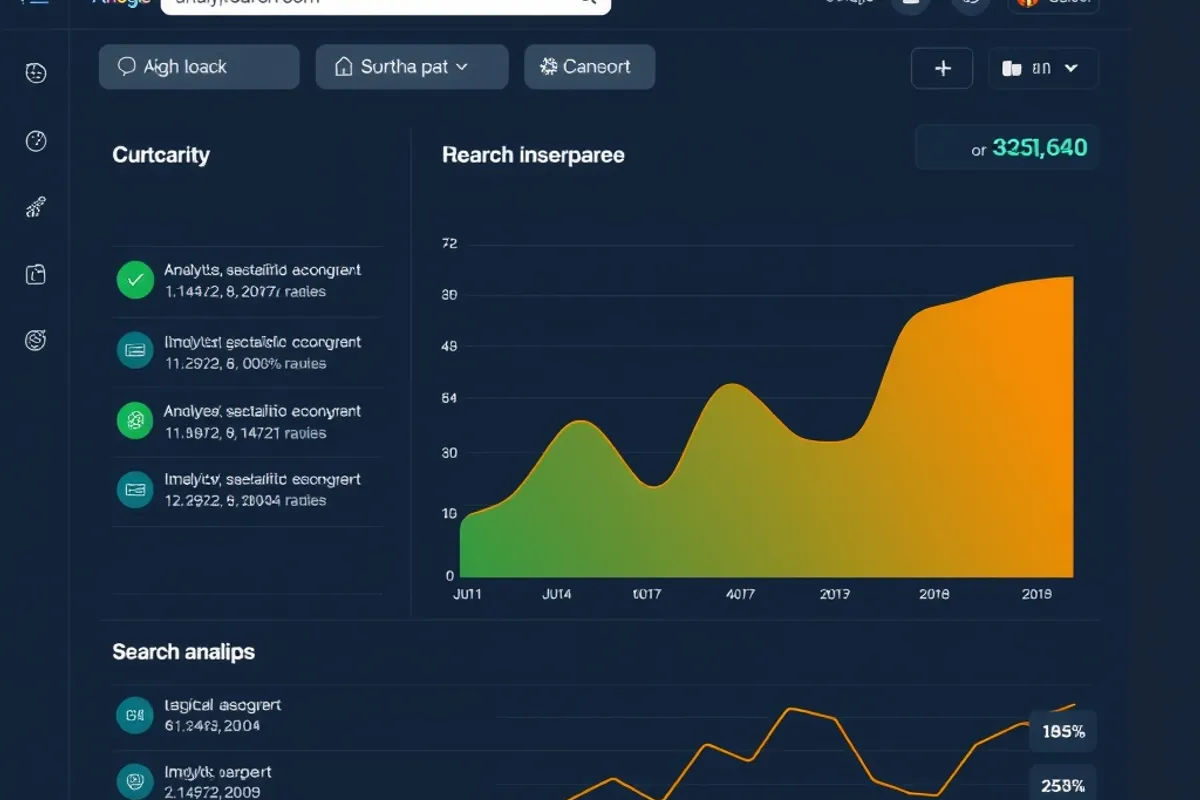1200x800 pixels.
Task: Click the 'Rearch inserparee' chart title
Action: [x=533, y=155]
